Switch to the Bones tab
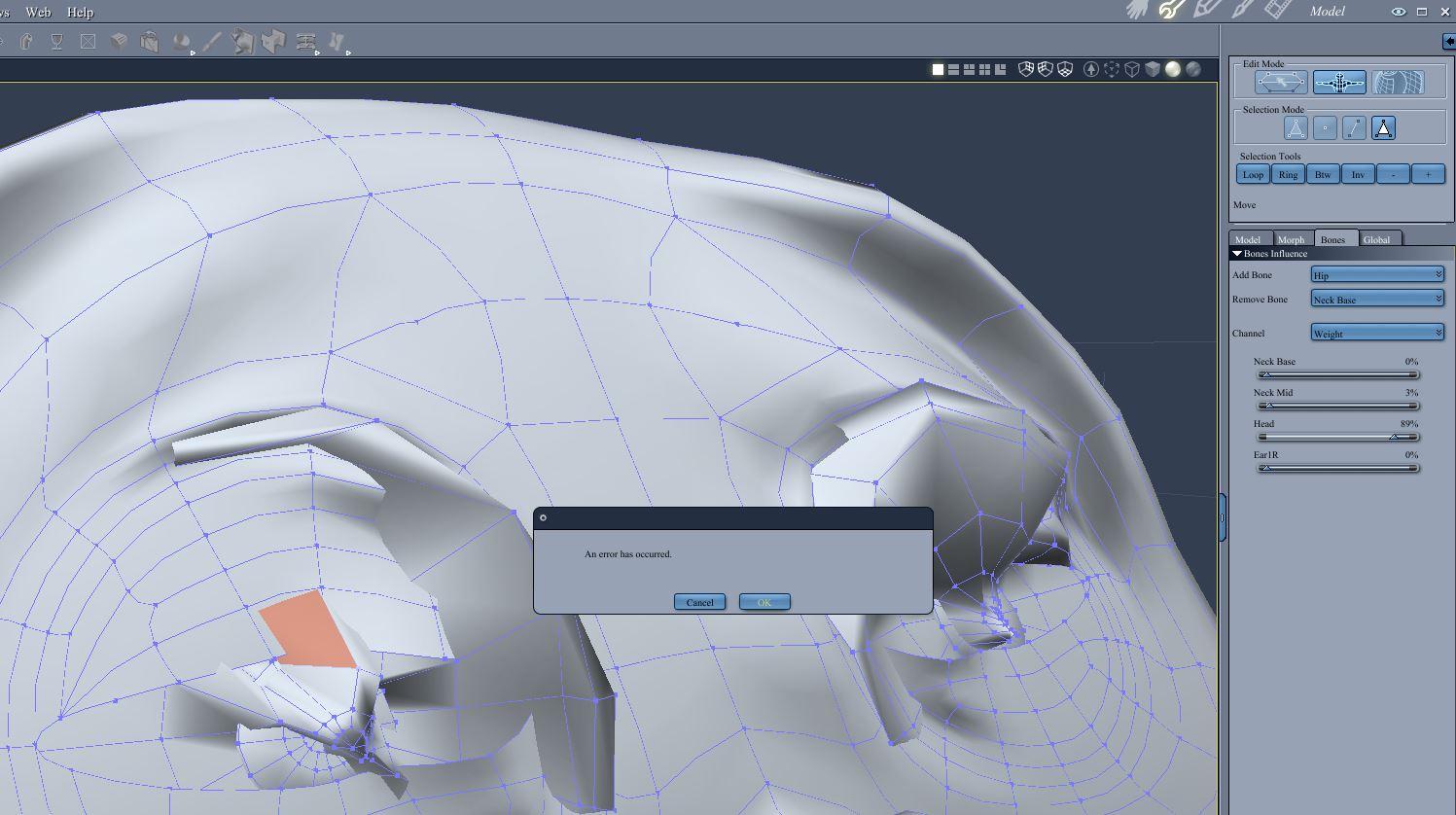 coord(1333,239)
